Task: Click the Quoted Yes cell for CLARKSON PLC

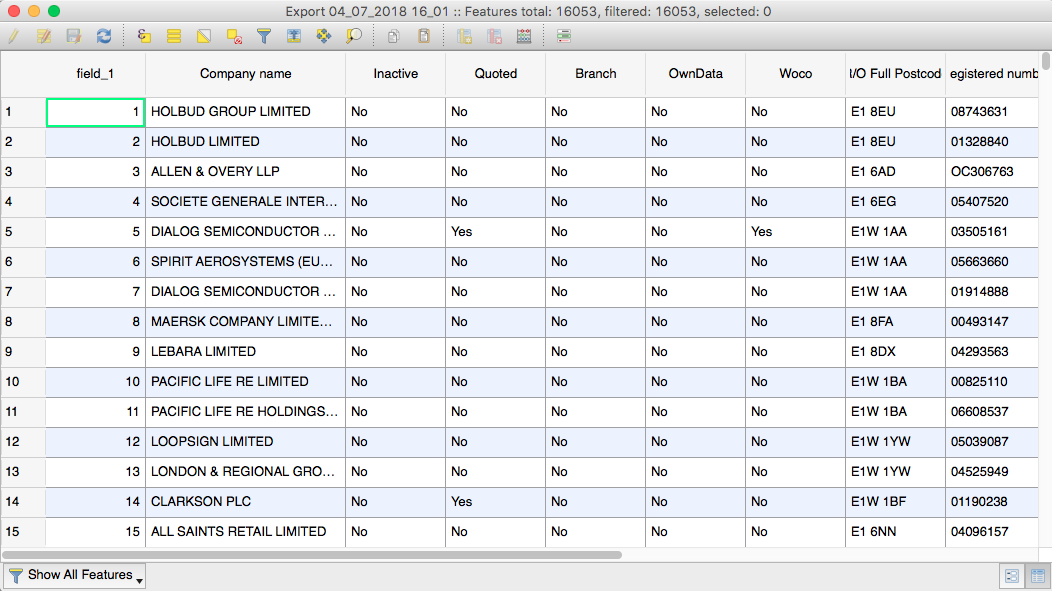Action: tap(496, 502)
